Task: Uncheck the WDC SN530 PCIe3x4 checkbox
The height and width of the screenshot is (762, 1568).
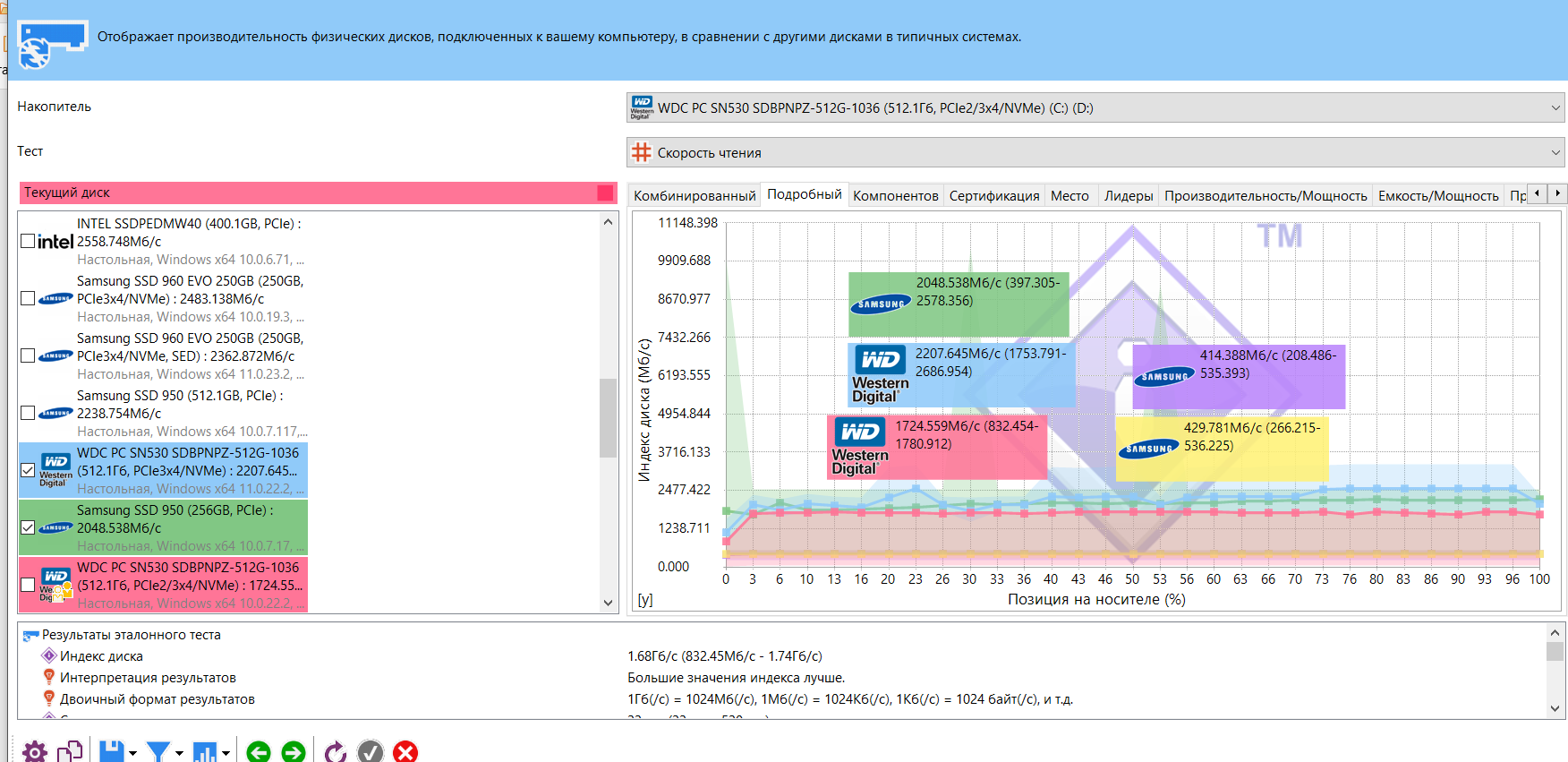Action: pyautogui.click(x=28, y=470)
